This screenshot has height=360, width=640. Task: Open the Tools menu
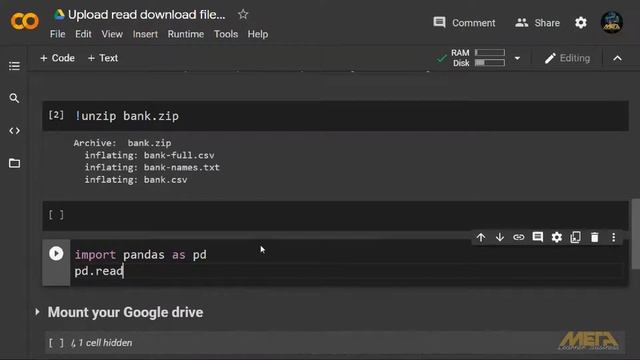tap(226, 34)
